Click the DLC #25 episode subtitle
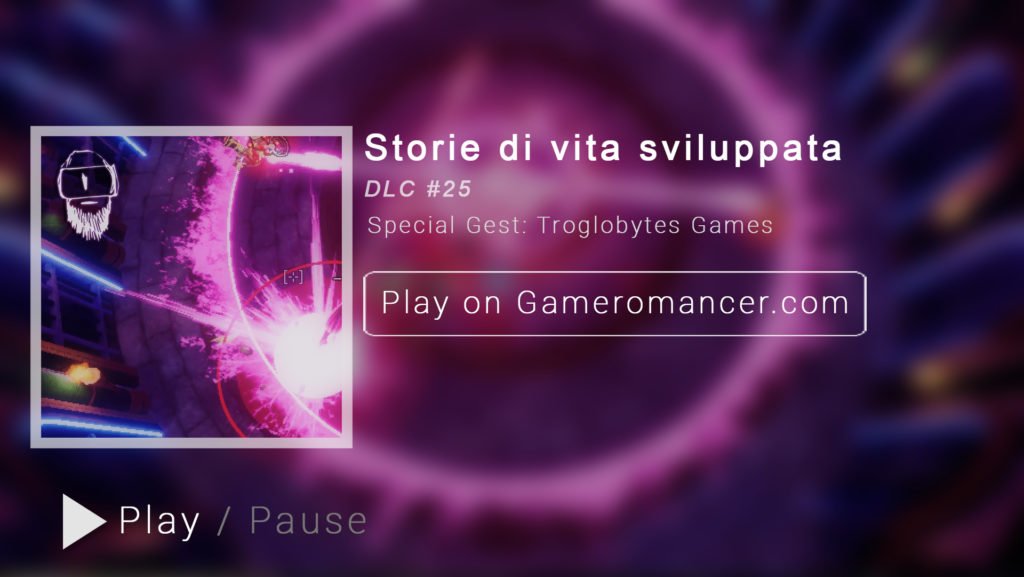The height and width of the screenshot is (577, 1024). click(418, 189)
